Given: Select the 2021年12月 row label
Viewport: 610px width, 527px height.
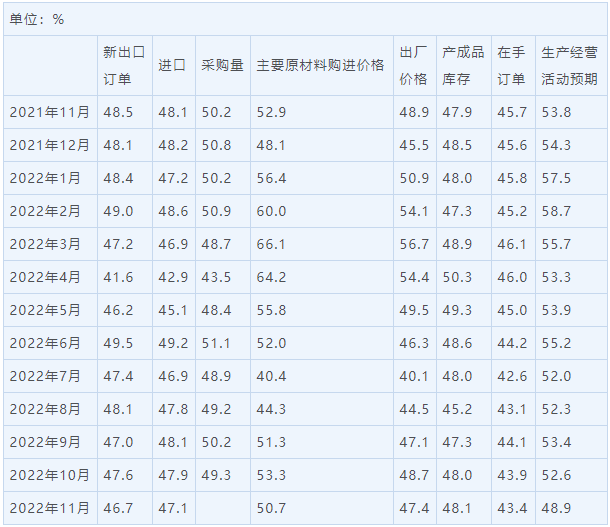Looking at the screenshot, I should tap(49, 145).
